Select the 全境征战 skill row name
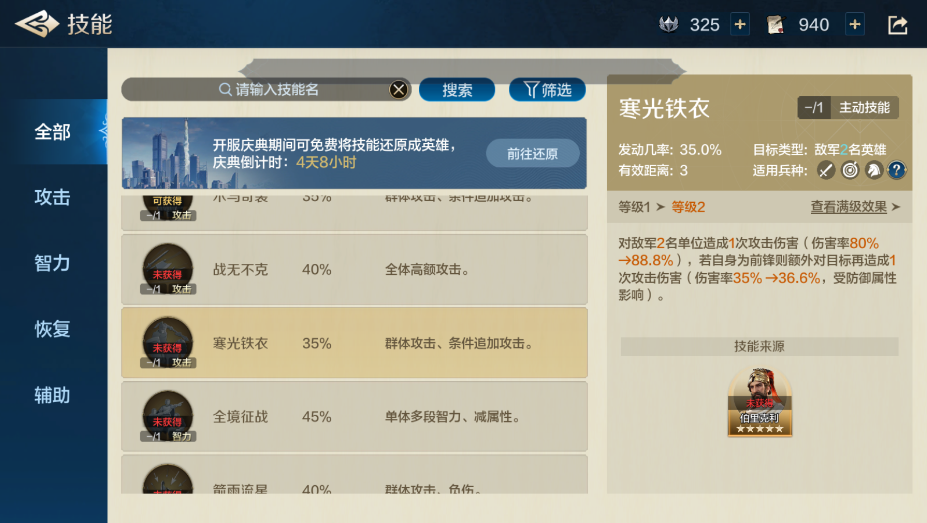Viewport: 927px width, 523px height. click(x=241, y=417)
